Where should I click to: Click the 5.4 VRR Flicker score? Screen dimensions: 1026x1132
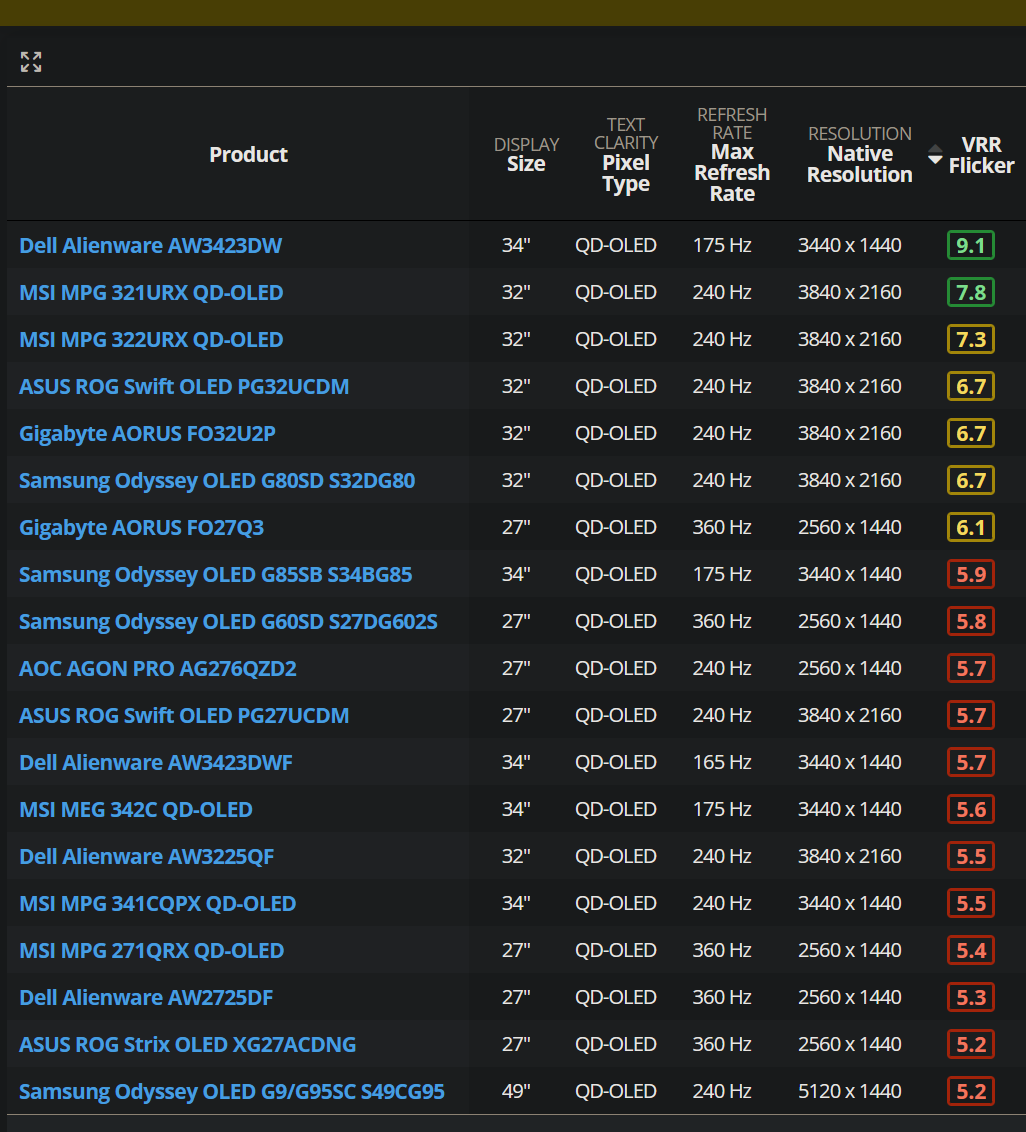coord(970,950)
